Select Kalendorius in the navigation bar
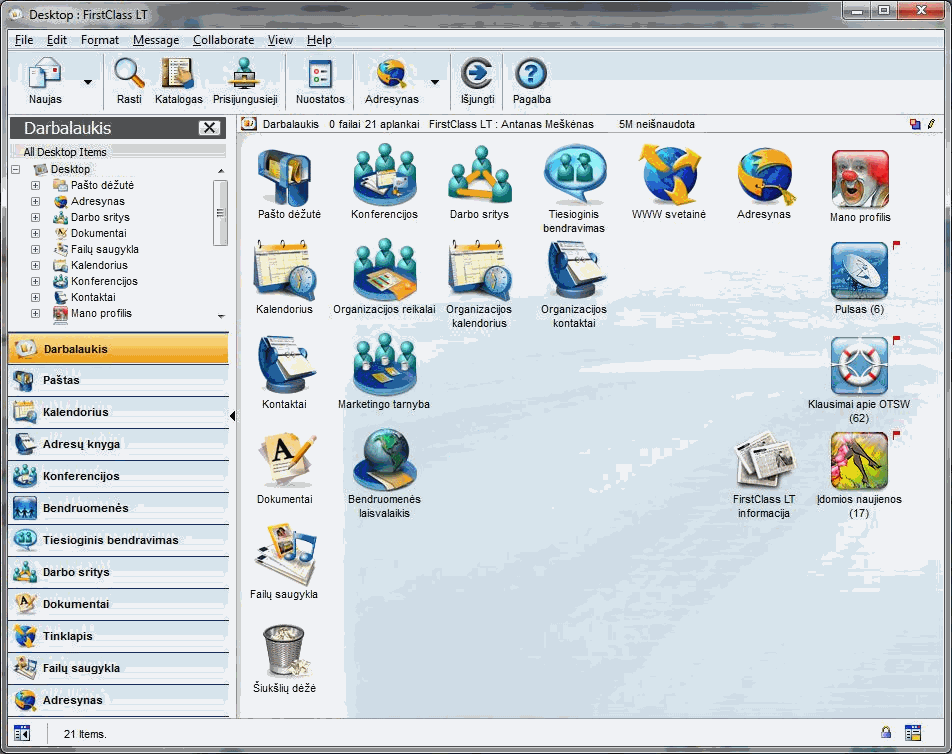952x754 pixels. 118,412
